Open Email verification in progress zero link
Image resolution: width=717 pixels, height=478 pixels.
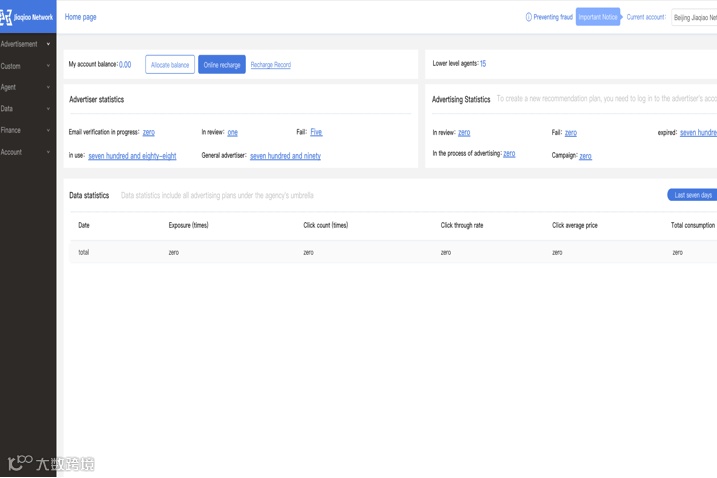pos(149,132)
